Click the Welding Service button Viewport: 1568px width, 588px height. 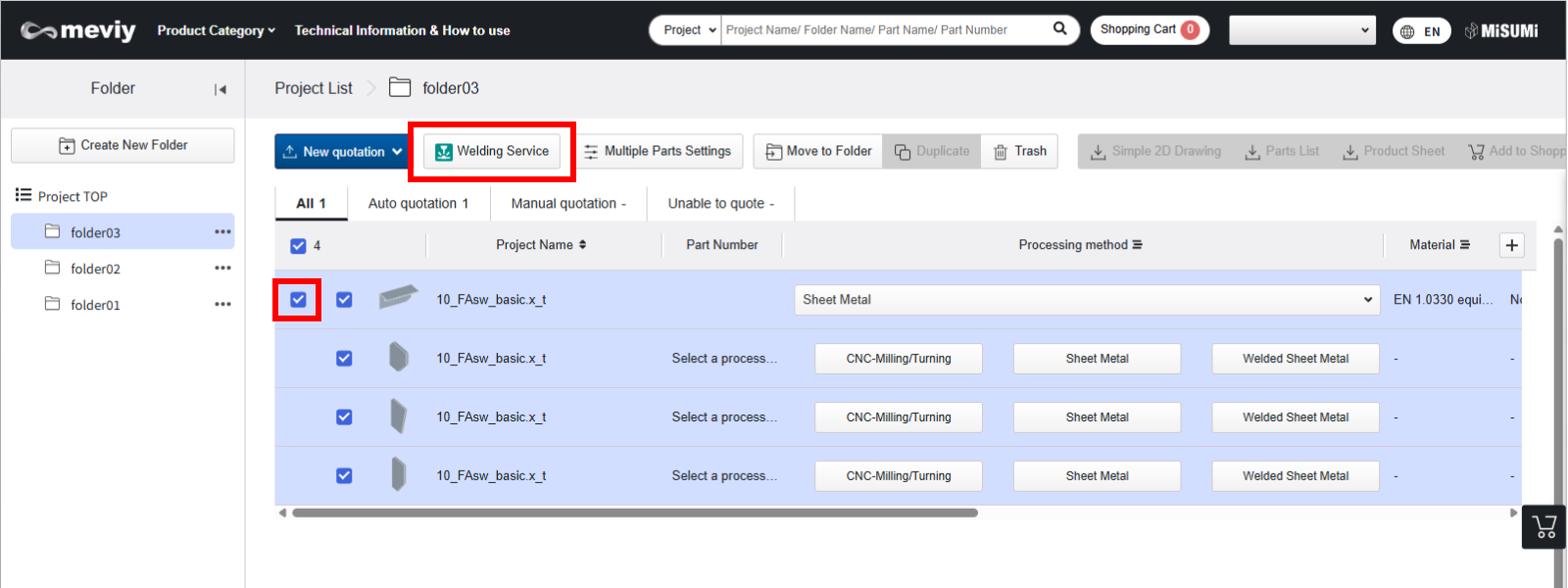[x=492, y=151]
